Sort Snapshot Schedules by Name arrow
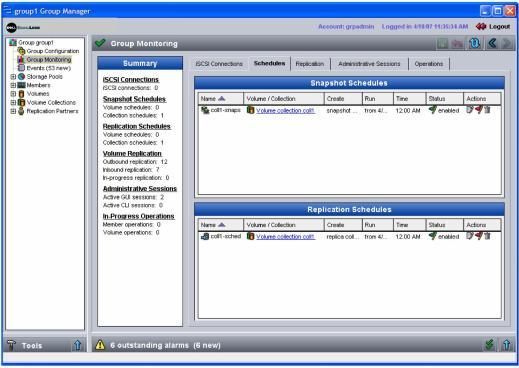The height and width of the screenshot is (368, 519). (x=221, y=99)
